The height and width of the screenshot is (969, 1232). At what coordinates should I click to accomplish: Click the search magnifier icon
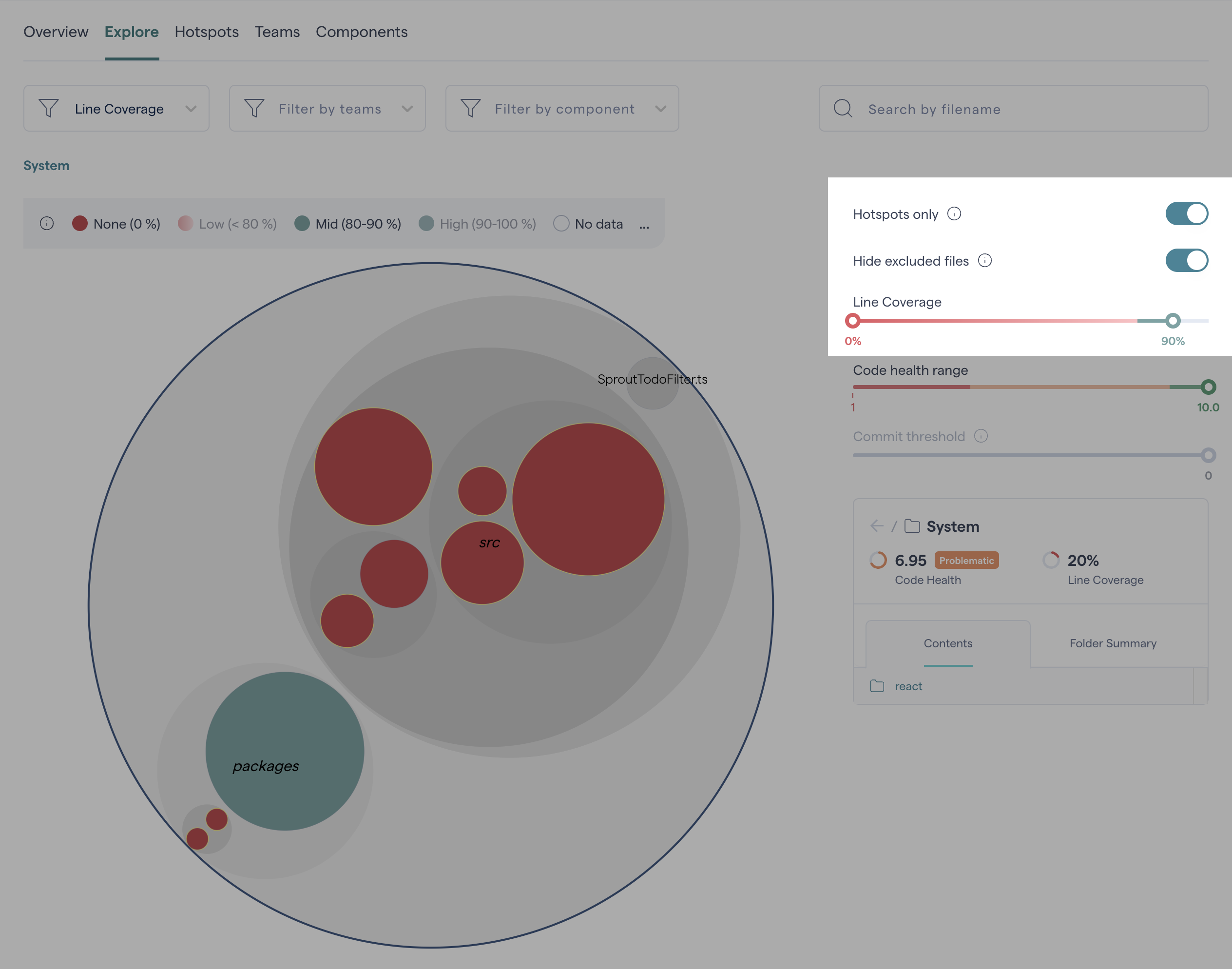pyautogui.click(x=843, y=109)
